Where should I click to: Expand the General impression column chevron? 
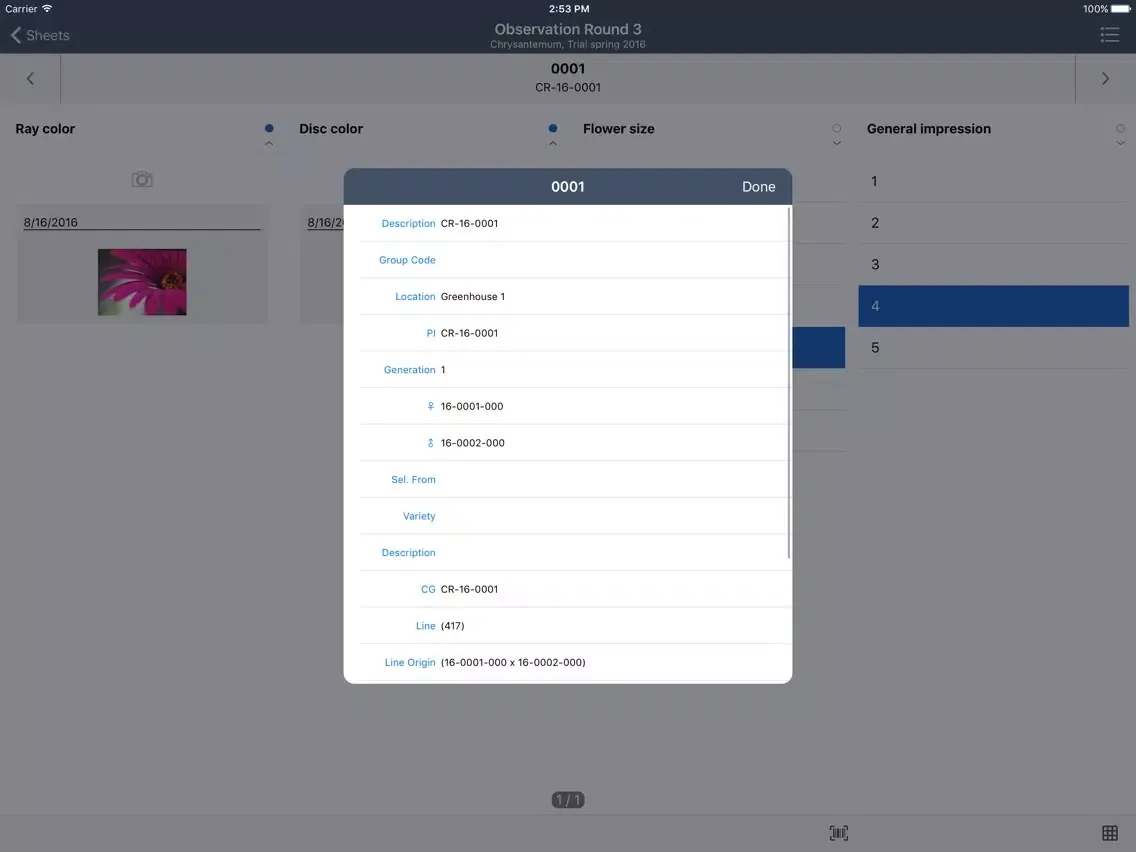(x=1121, y=143)
